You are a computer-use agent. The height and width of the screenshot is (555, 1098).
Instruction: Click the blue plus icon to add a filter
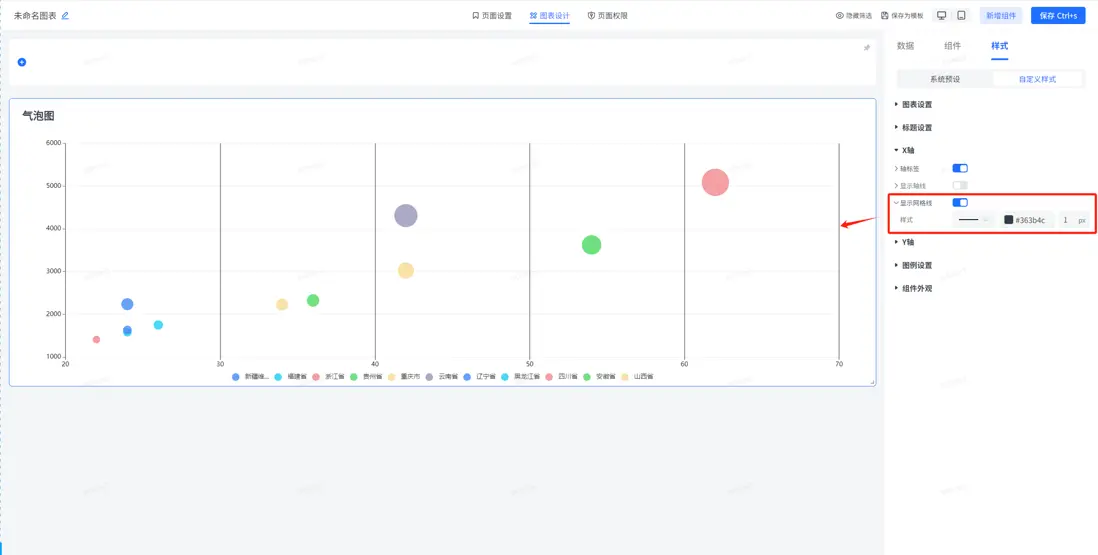pyautogui.click(x=22, y=62)
